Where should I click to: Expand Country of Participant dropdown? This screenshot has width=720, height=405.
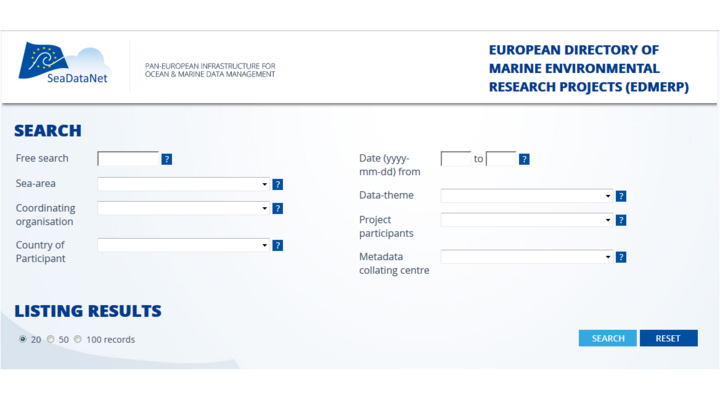click(x=183, y=245)
